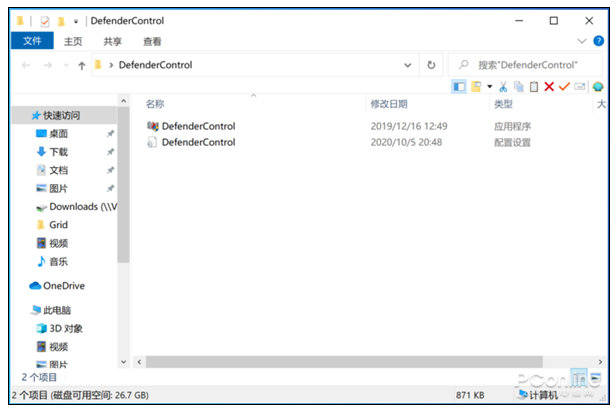Click the 871 KB status bar size
Image resolution: width=616 pixels, height=410 pixels.
point(470,395)
